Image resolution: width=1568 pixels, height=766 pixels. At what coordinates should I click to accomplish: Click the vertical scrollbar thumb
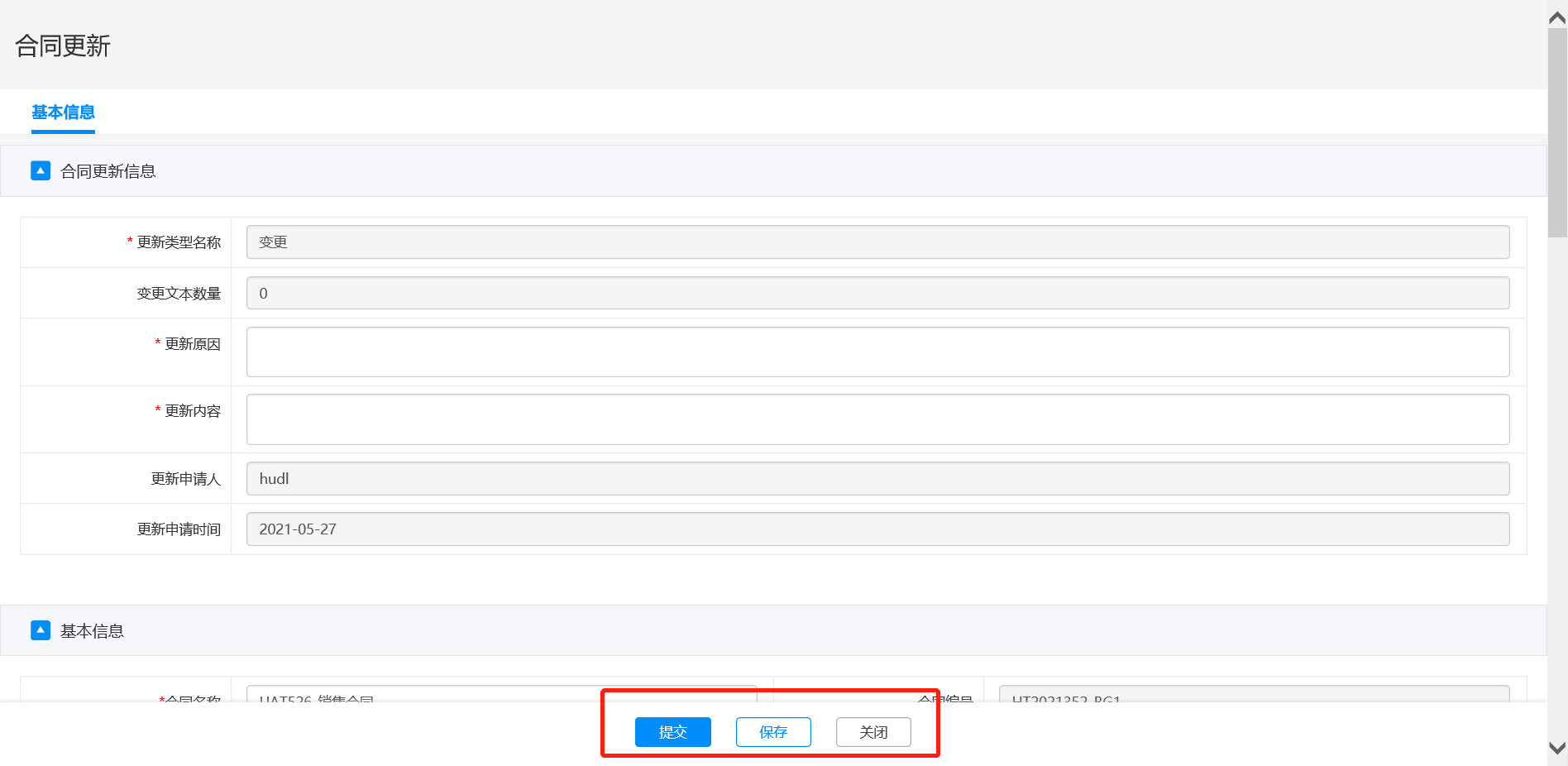[1557, 132]
